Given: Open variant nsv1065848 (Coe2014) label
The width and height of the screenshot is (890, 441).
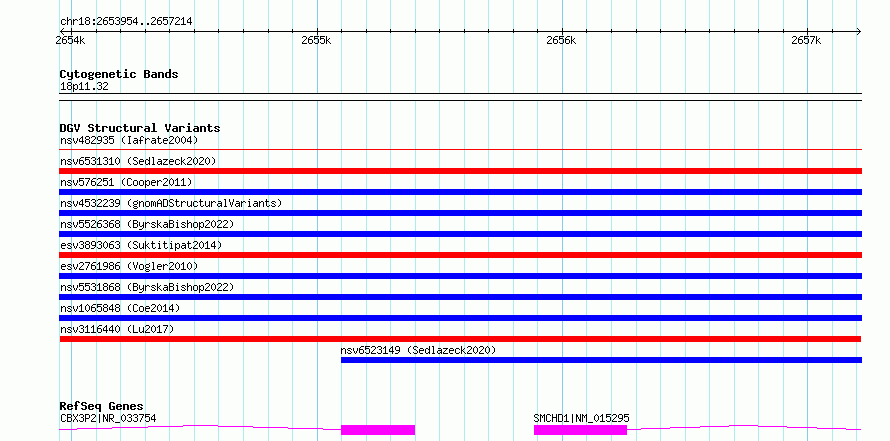Looking at the screenshot, I should click(120, 308).
